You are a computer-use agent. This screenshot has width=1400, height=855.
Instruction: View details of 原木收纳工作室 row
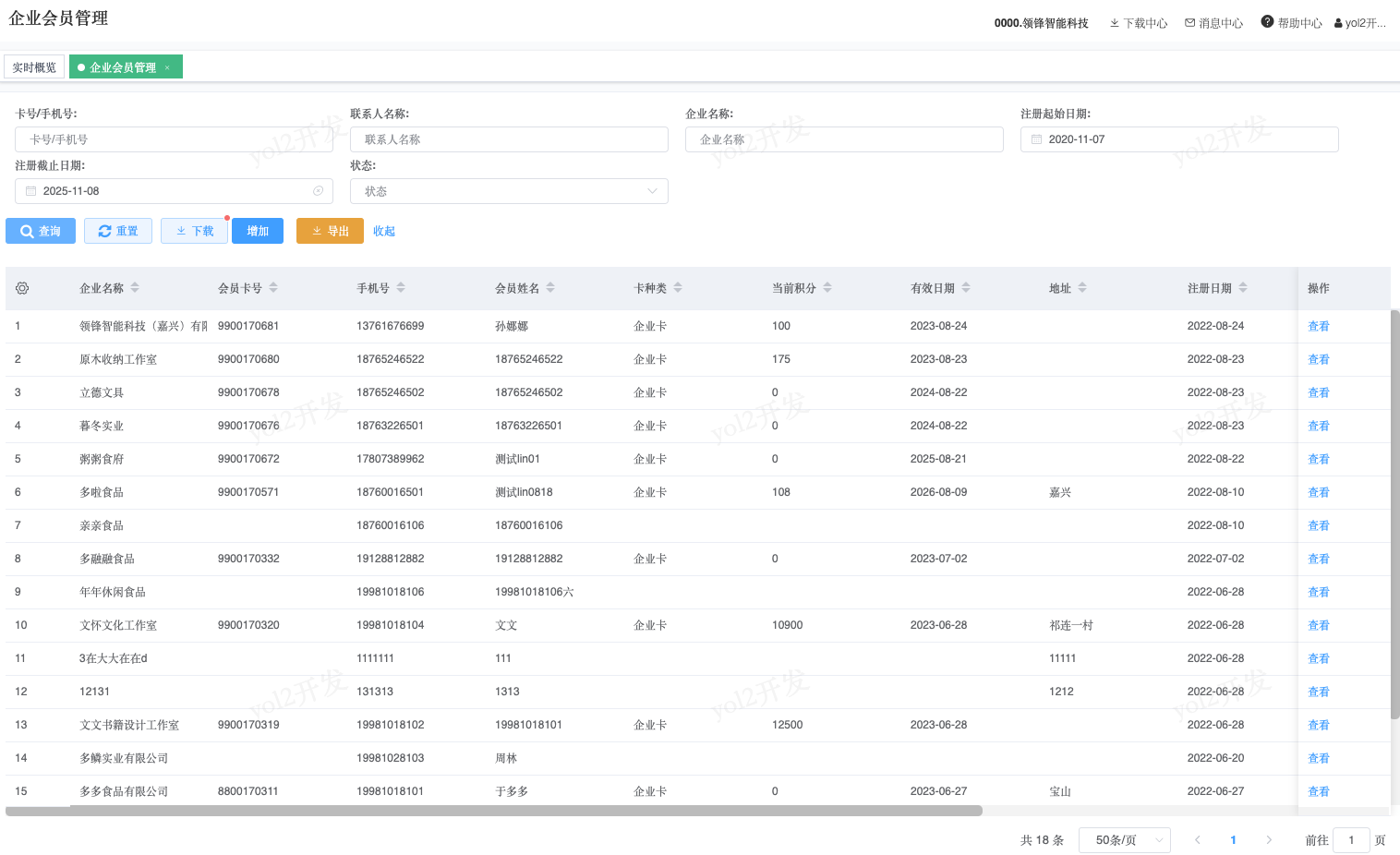pos(1318,359)
